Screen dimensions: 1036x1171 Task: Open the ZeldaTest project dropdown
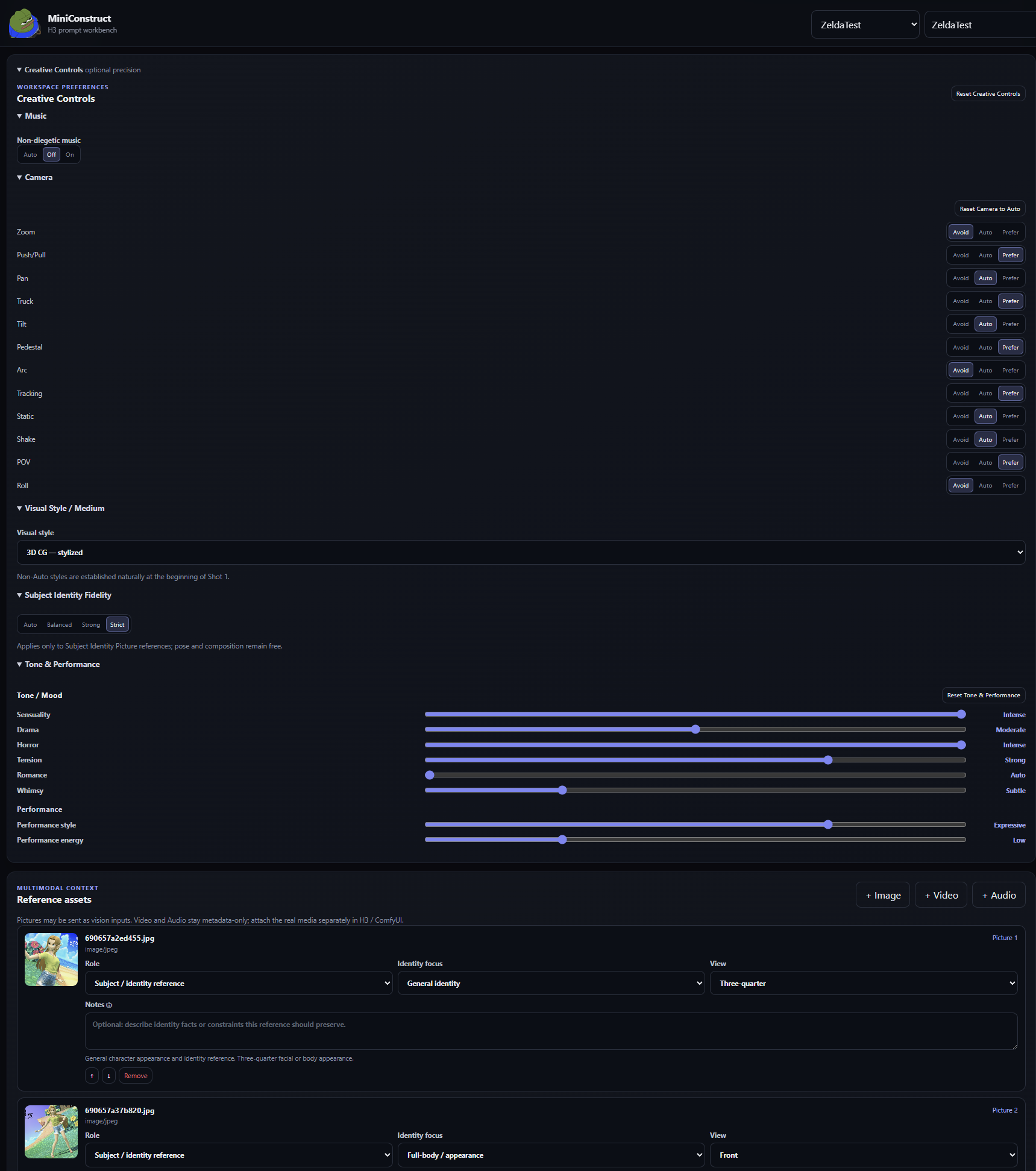click(865, 25)
